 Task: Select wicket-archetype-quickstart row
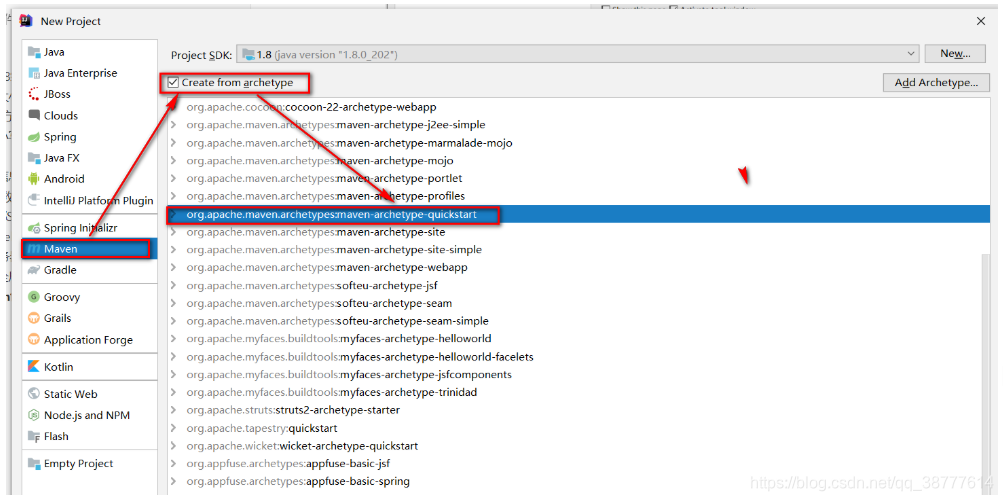[573, 446]
